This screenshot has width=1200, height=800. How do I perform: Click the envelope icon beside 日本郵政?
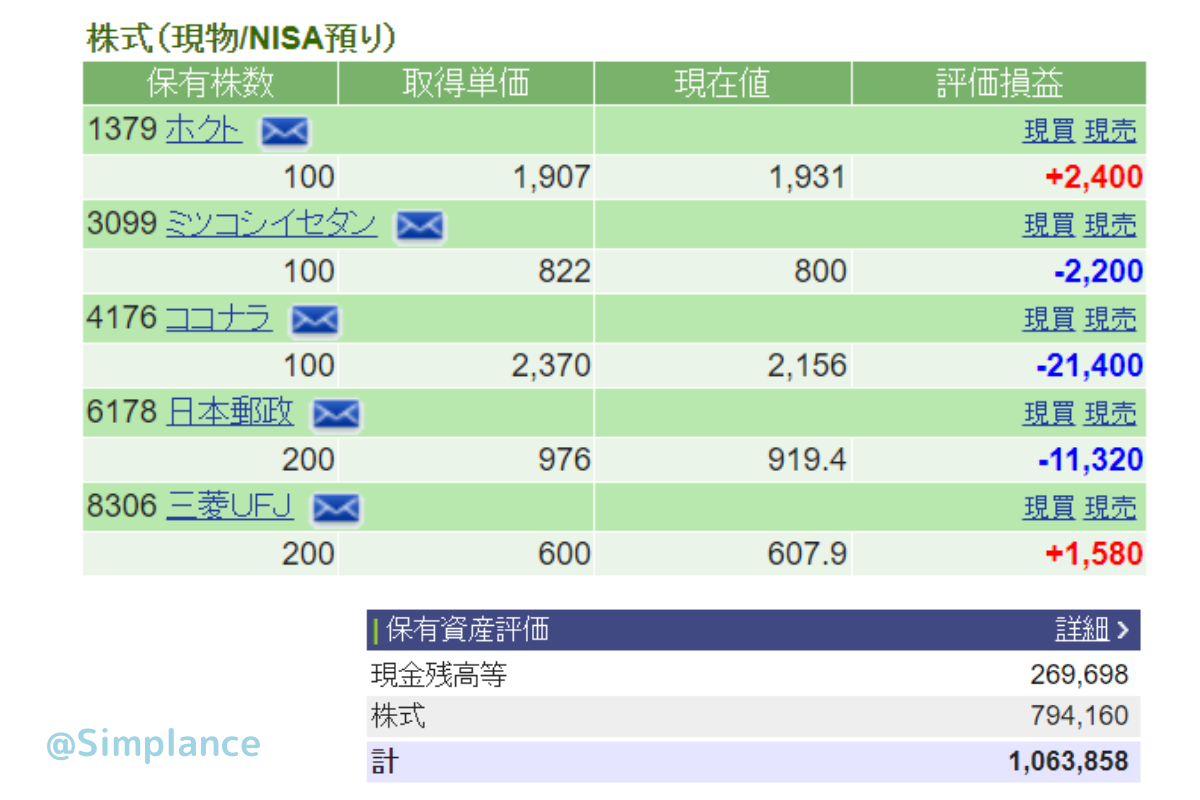point(337,414)
